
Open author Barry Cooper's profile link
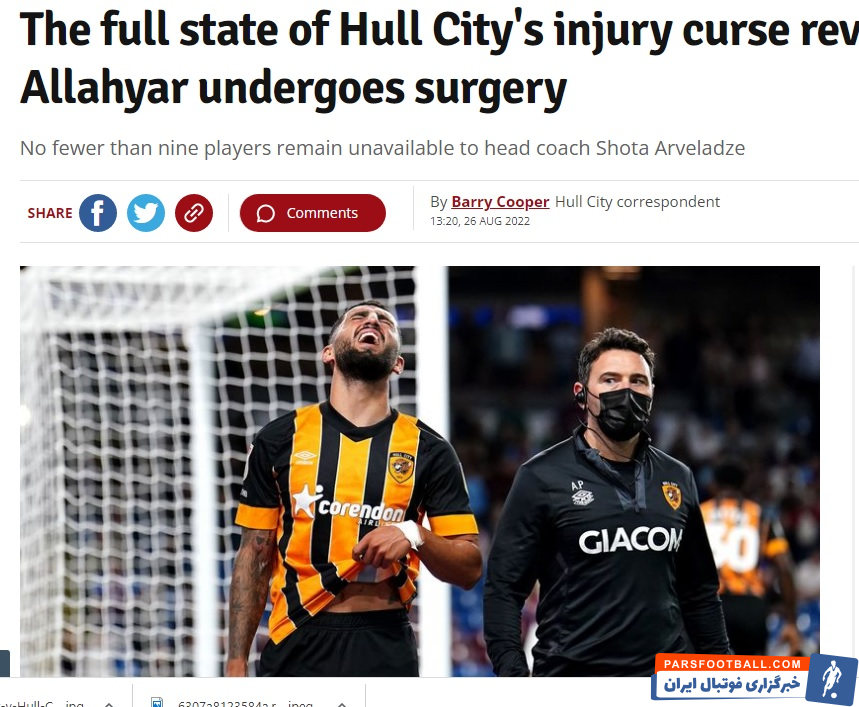click(x=500, y=202)
